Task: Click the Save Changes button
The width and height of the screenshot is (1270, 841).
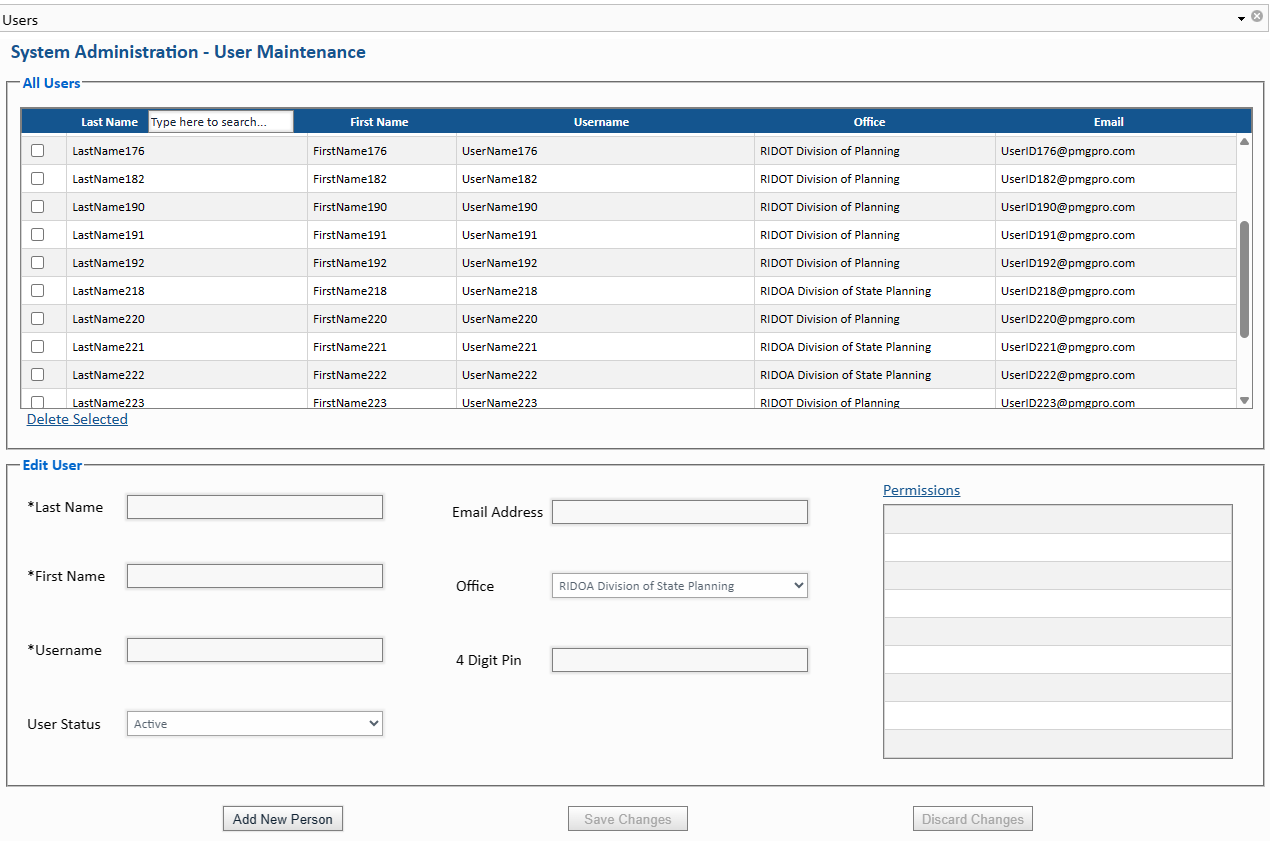Action: coord(628,819)
